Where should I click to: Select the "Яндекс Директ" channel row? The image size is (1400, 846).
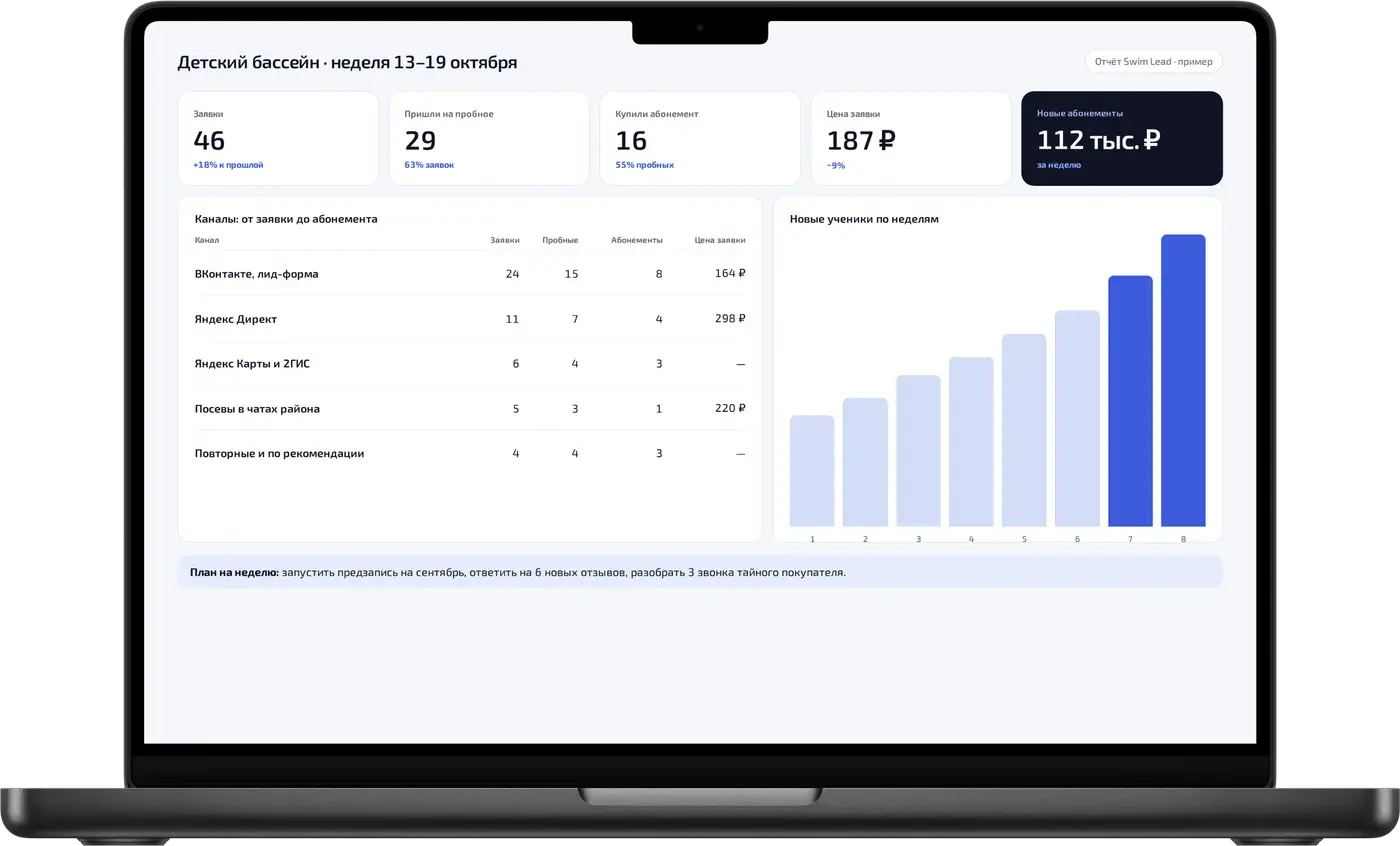pyautogui.click(x=470, y=319)
